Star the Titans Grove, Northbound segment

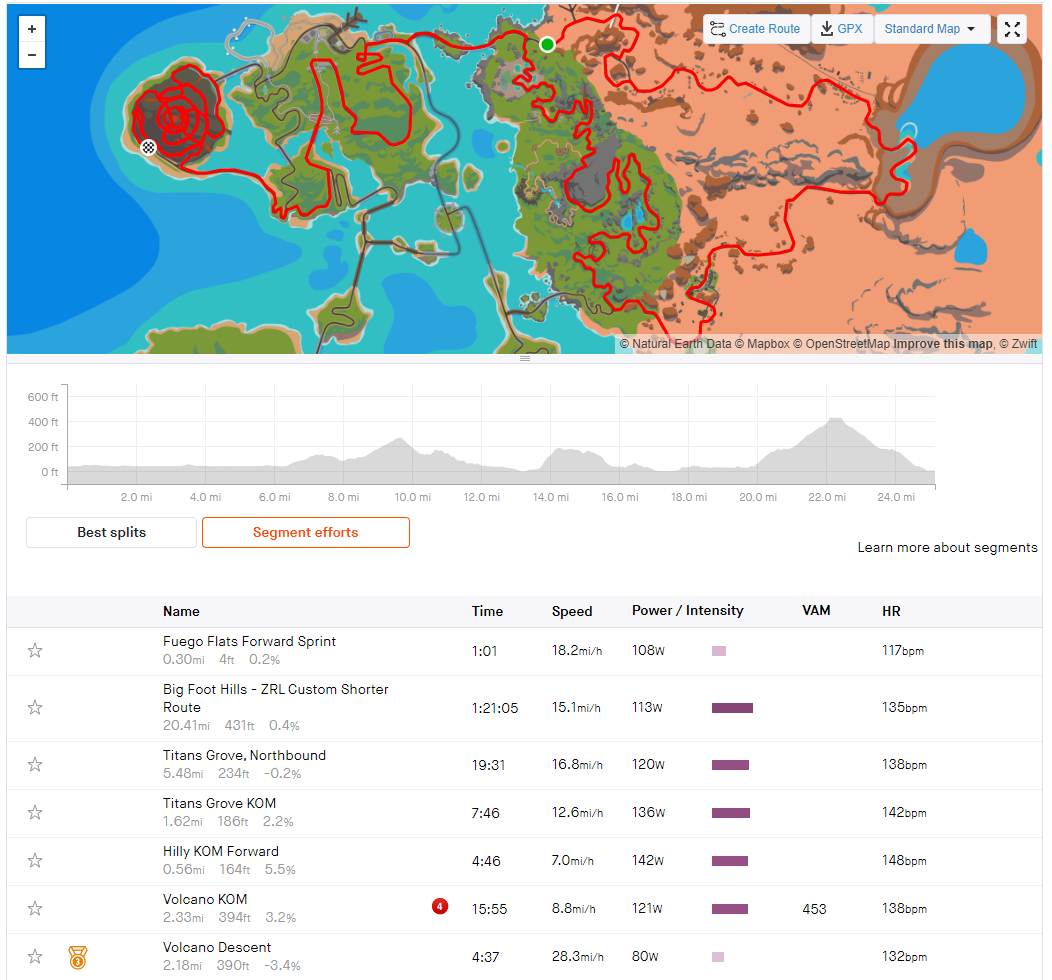pos(35,764)
